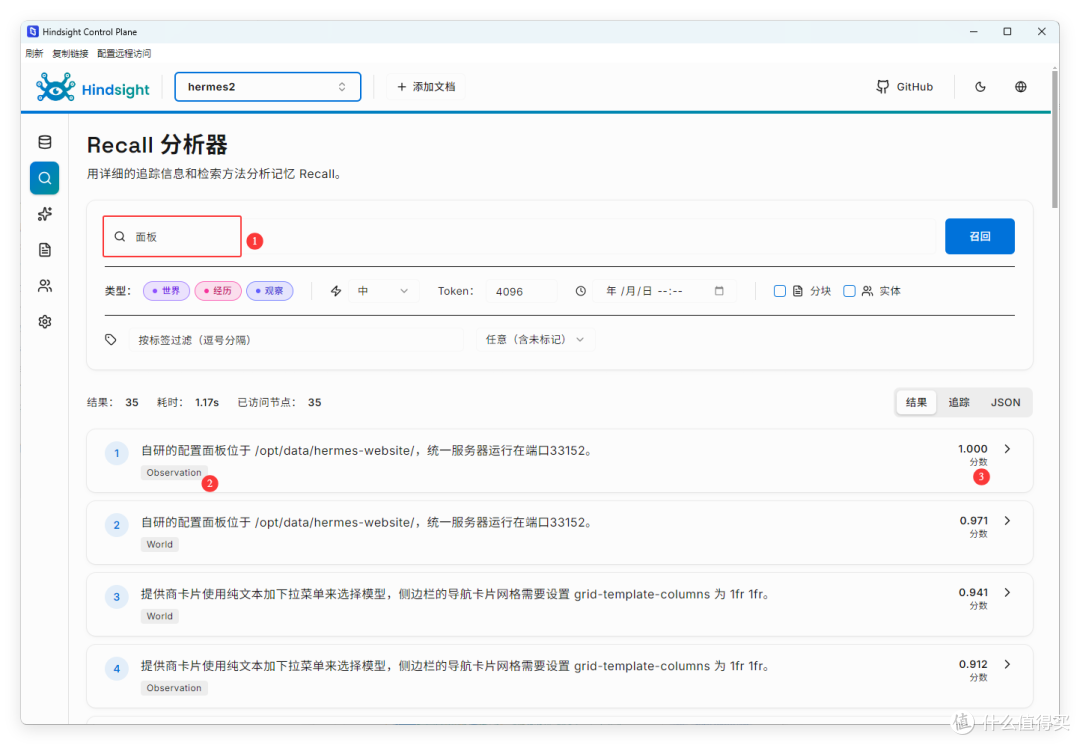Open the sparkles icon in the sidebar
Screen dimensions: 1080x745
[x=45, y=214]
